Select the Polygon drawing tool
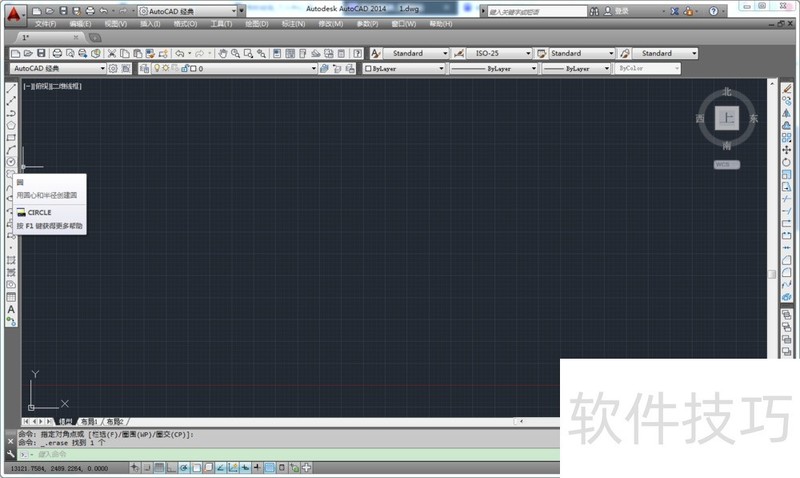The width and height of the screenshot is (800, 478). (x=11, y=125)
